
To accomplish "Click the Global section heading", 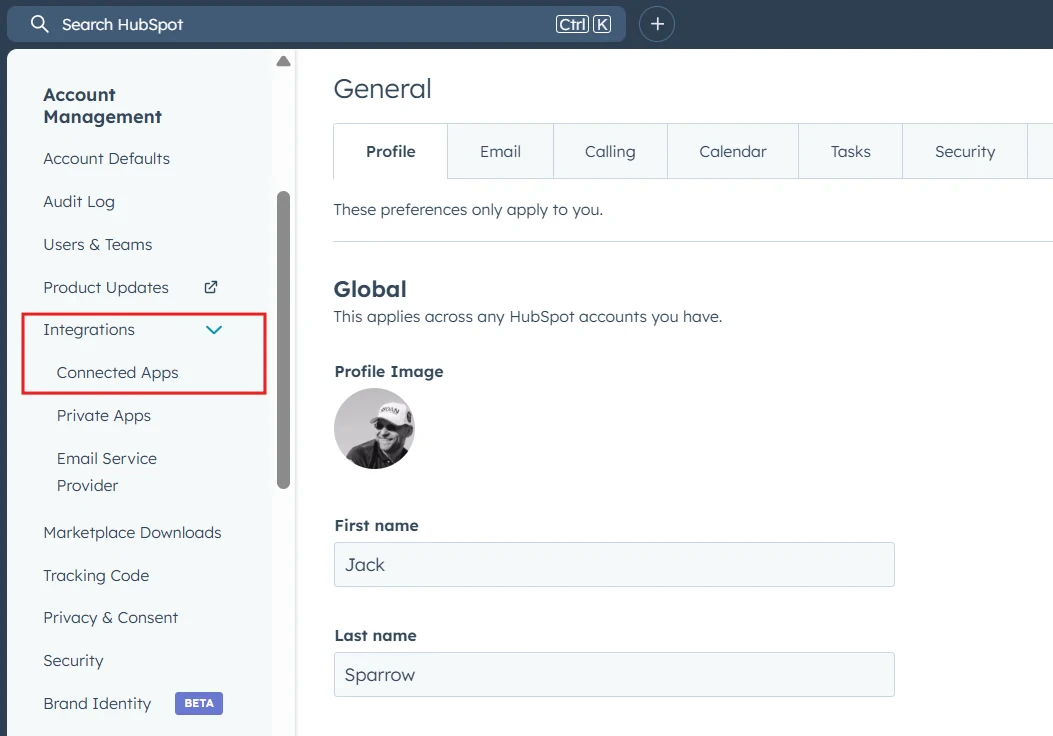I will 370,289.
